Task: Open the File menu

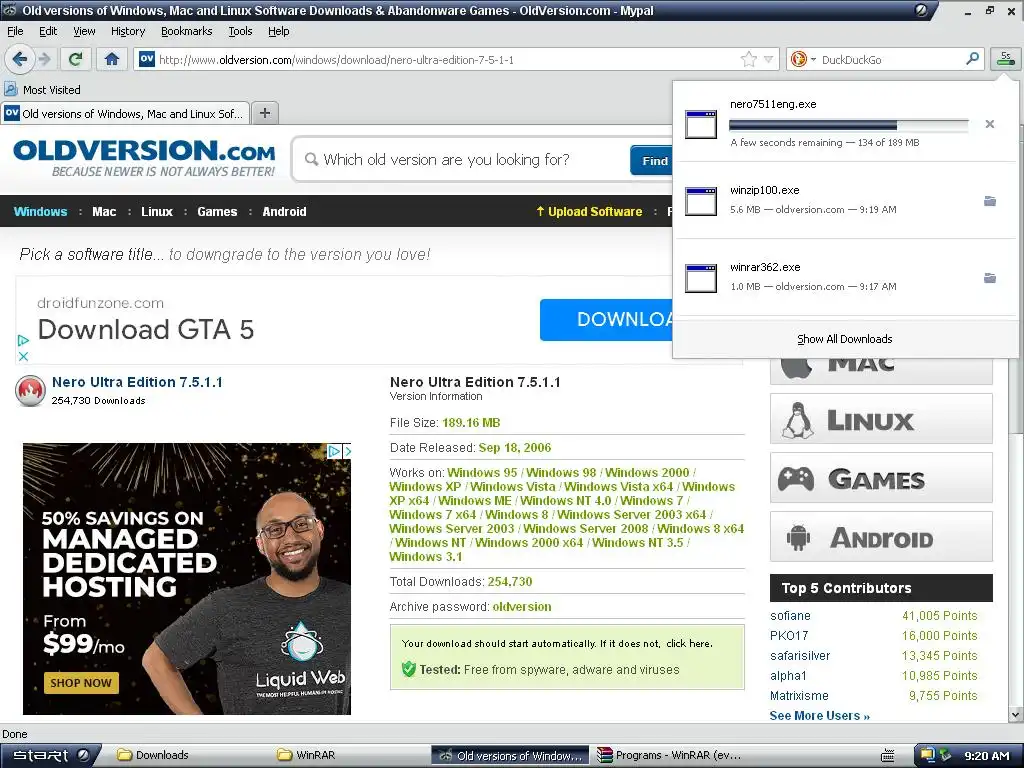Action: click(x=15, y=31)
